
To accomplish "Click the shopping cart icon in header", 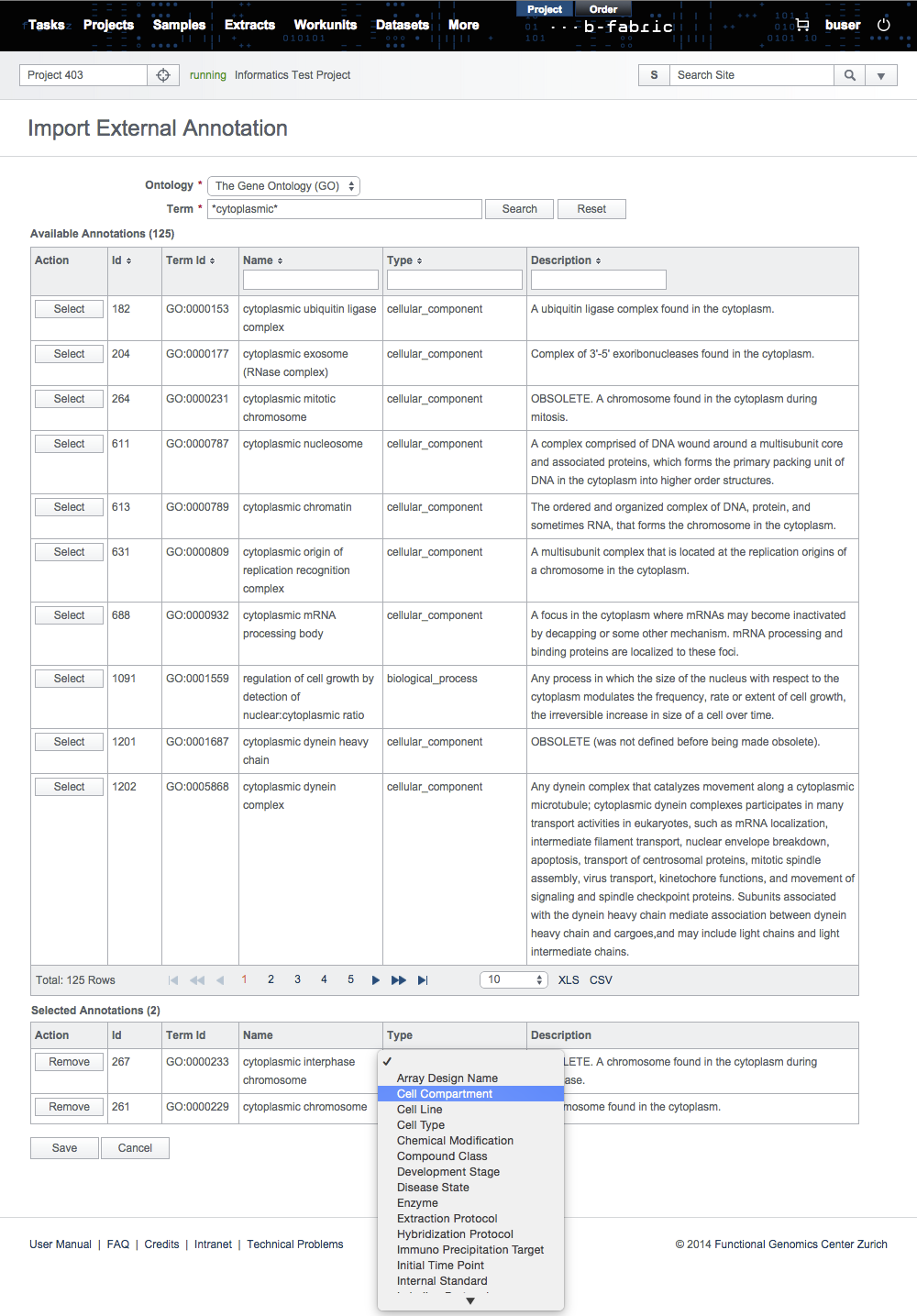I will 802,25.
